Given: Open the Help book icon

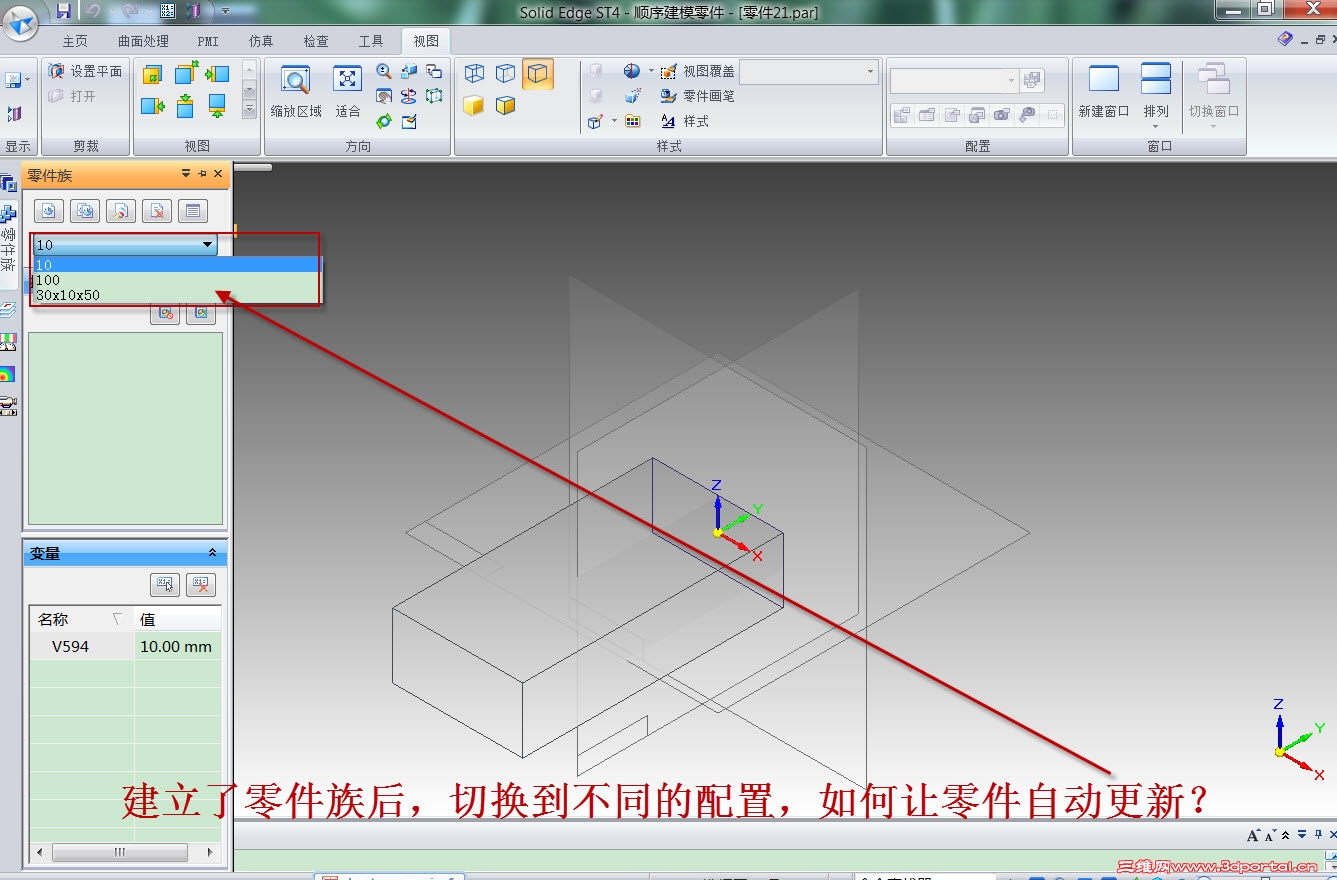Looking at the screenshot, I should (1285, 39).
